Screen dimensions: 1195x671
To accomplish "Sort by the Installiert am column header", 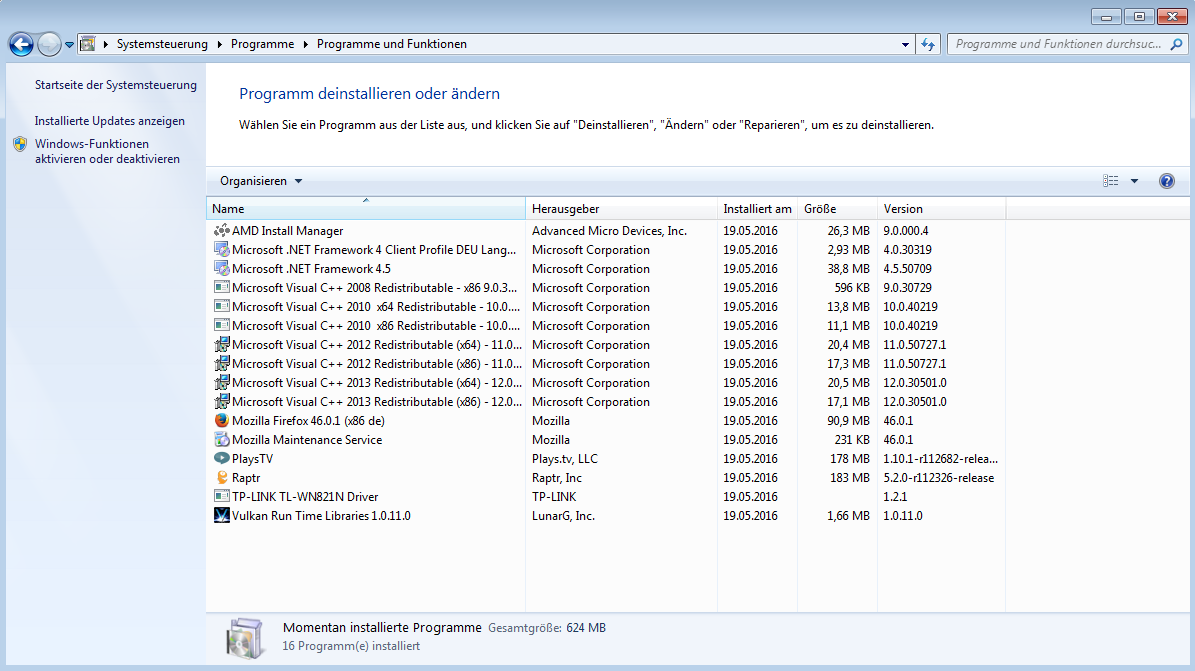I will pyautogui.click(x=758, y=209).
